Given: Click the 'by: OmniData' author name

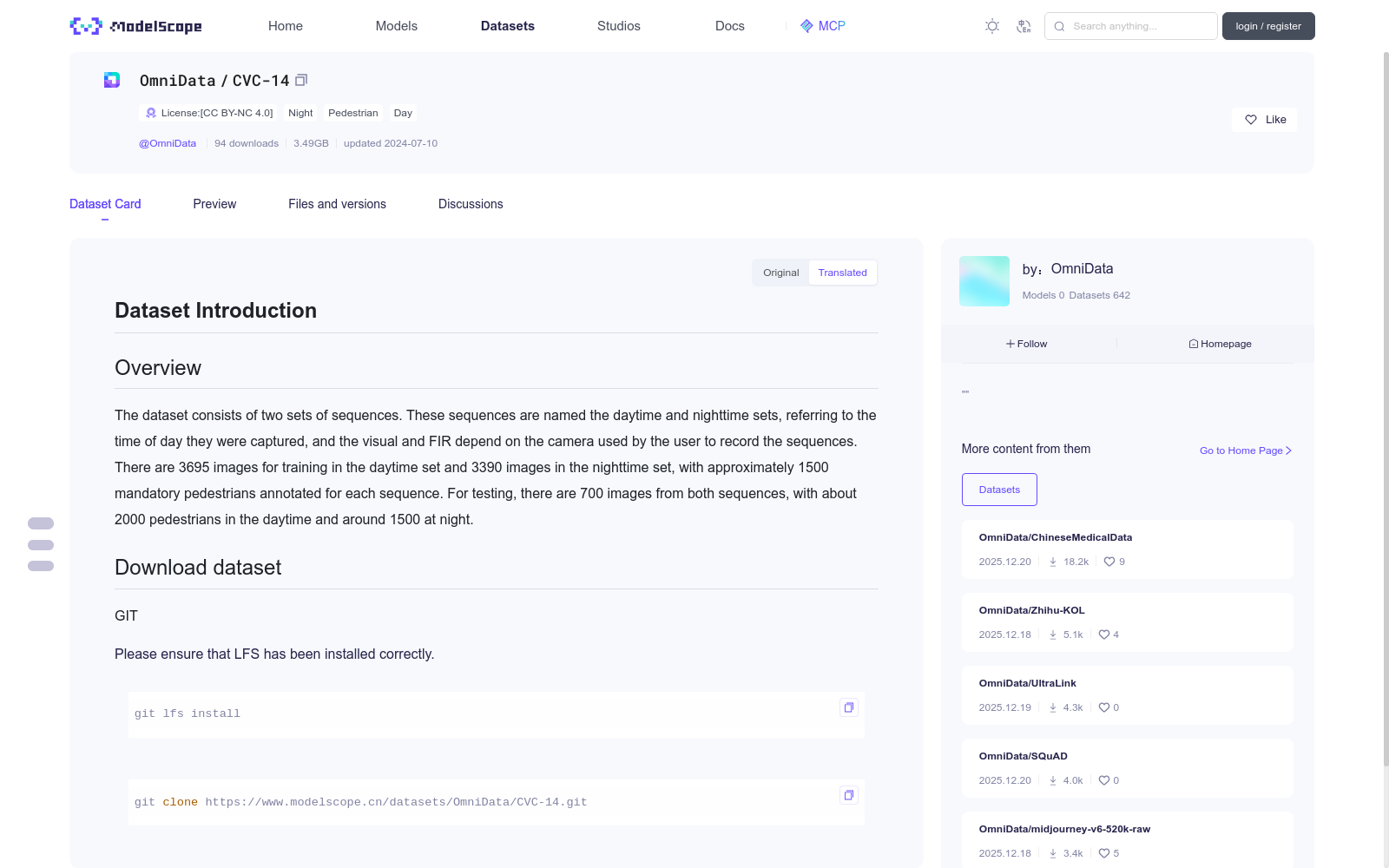Looking at the screenshot, I should (x=1068, y=269).
